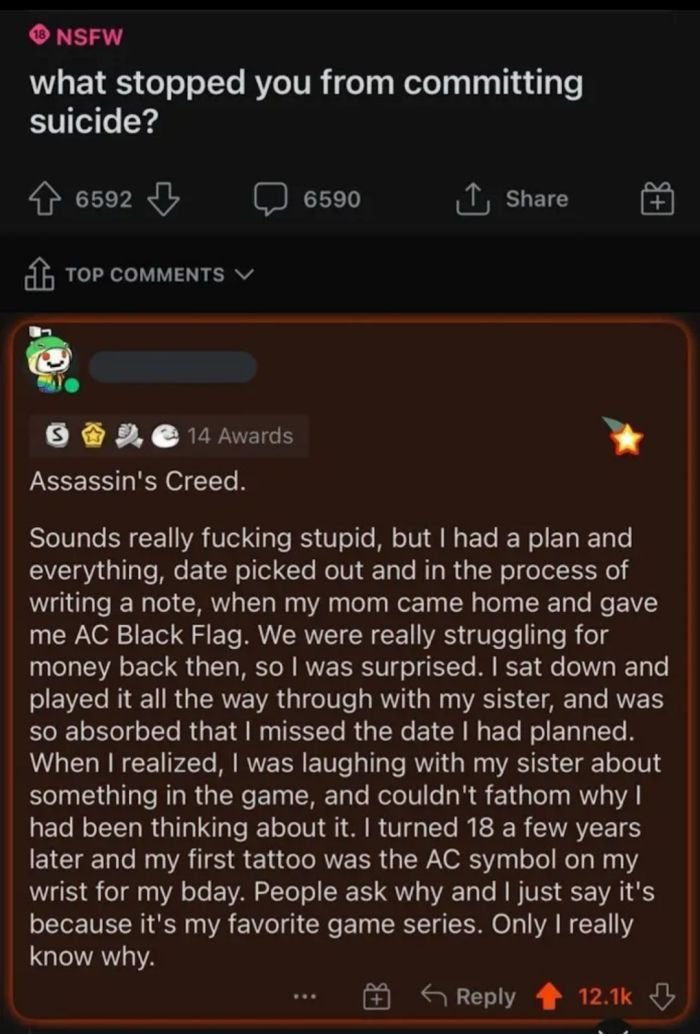Give an award to the Assassin's Creed comment
Screen dimensions: 700x1034
376,997
